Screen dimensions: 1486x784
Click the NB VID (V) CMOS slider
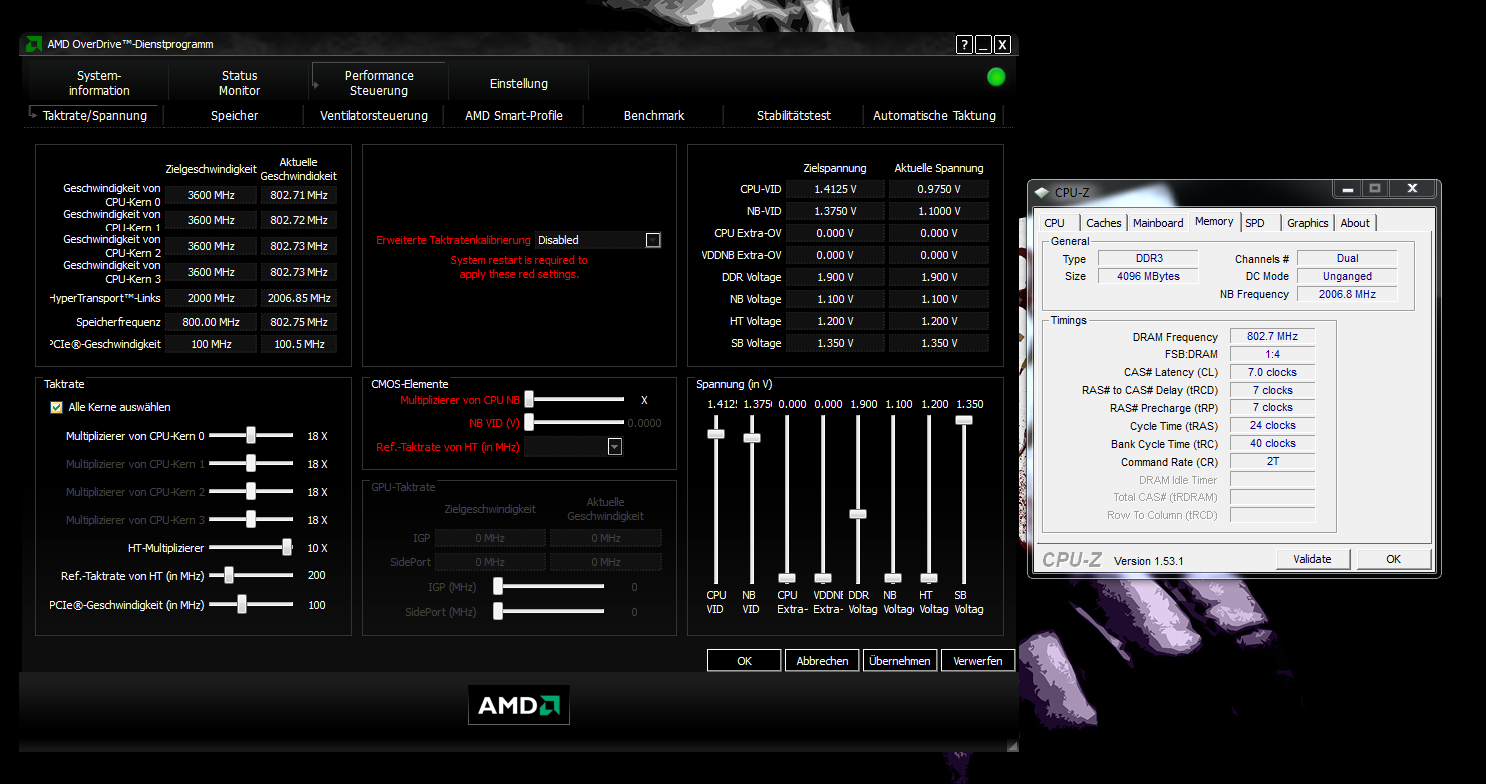point(575,422)
